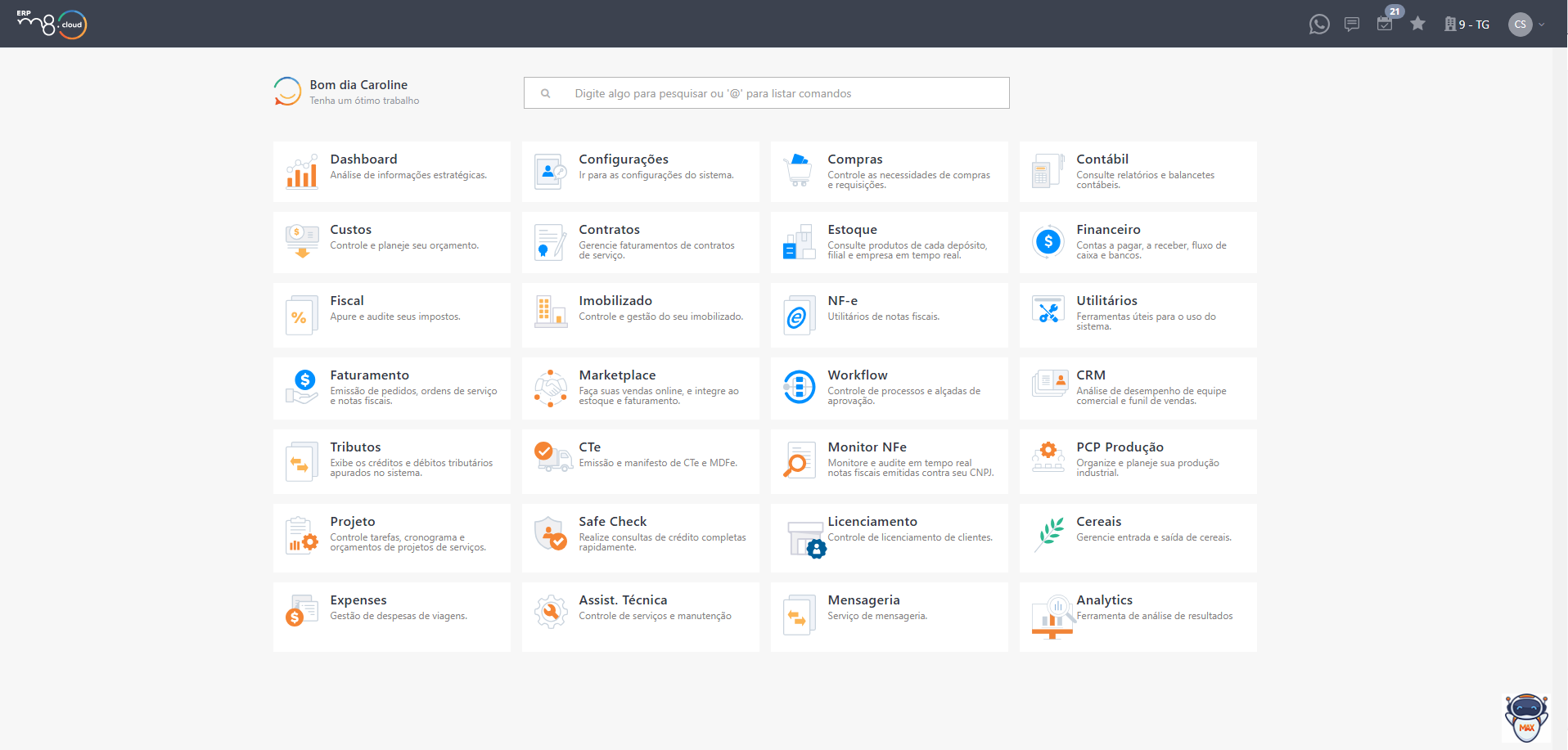The image size is (1568, 750).
Task: Open WhatsApp from the top bar
Action: click(x=1319, y=25)
